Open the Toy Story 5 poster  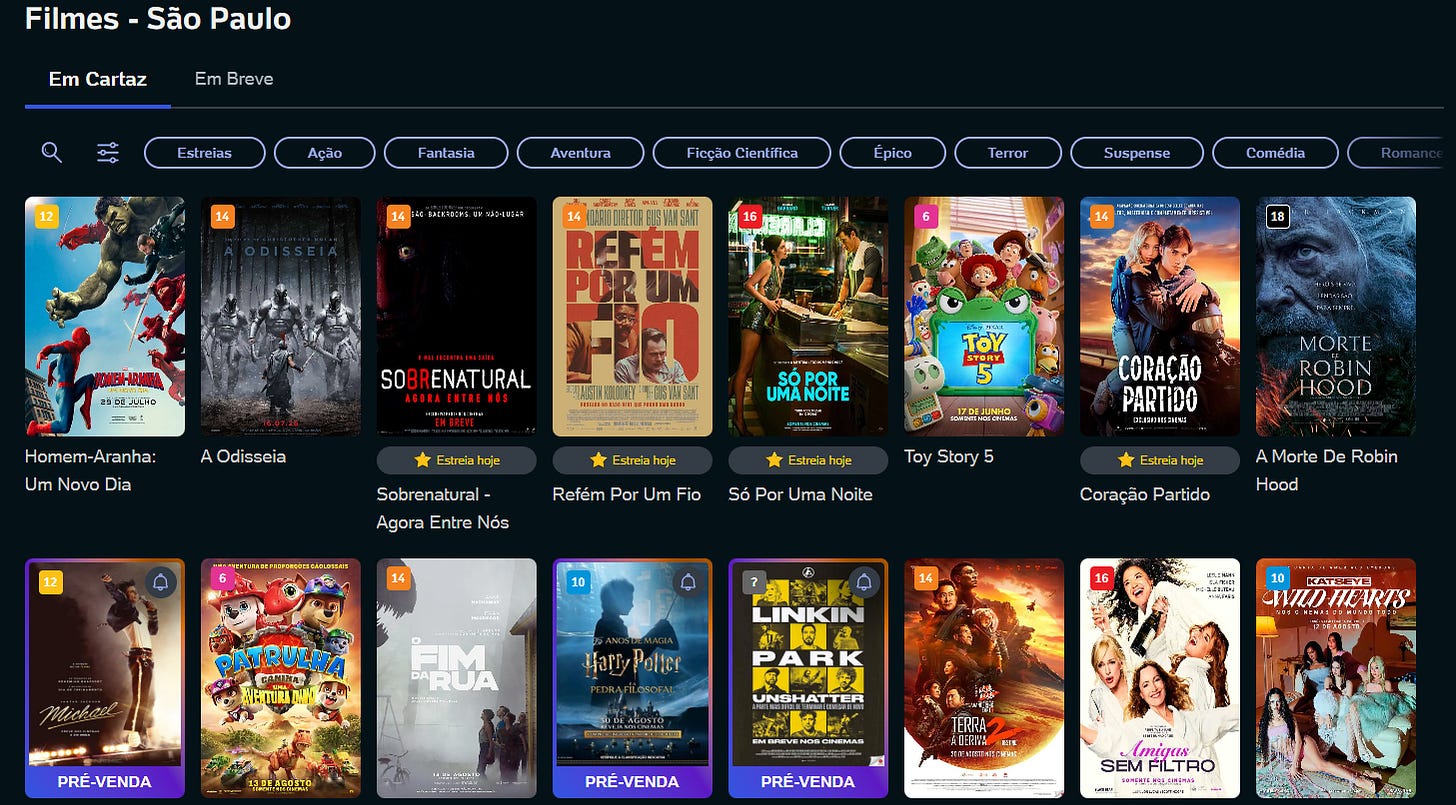[x=985, y=316]
